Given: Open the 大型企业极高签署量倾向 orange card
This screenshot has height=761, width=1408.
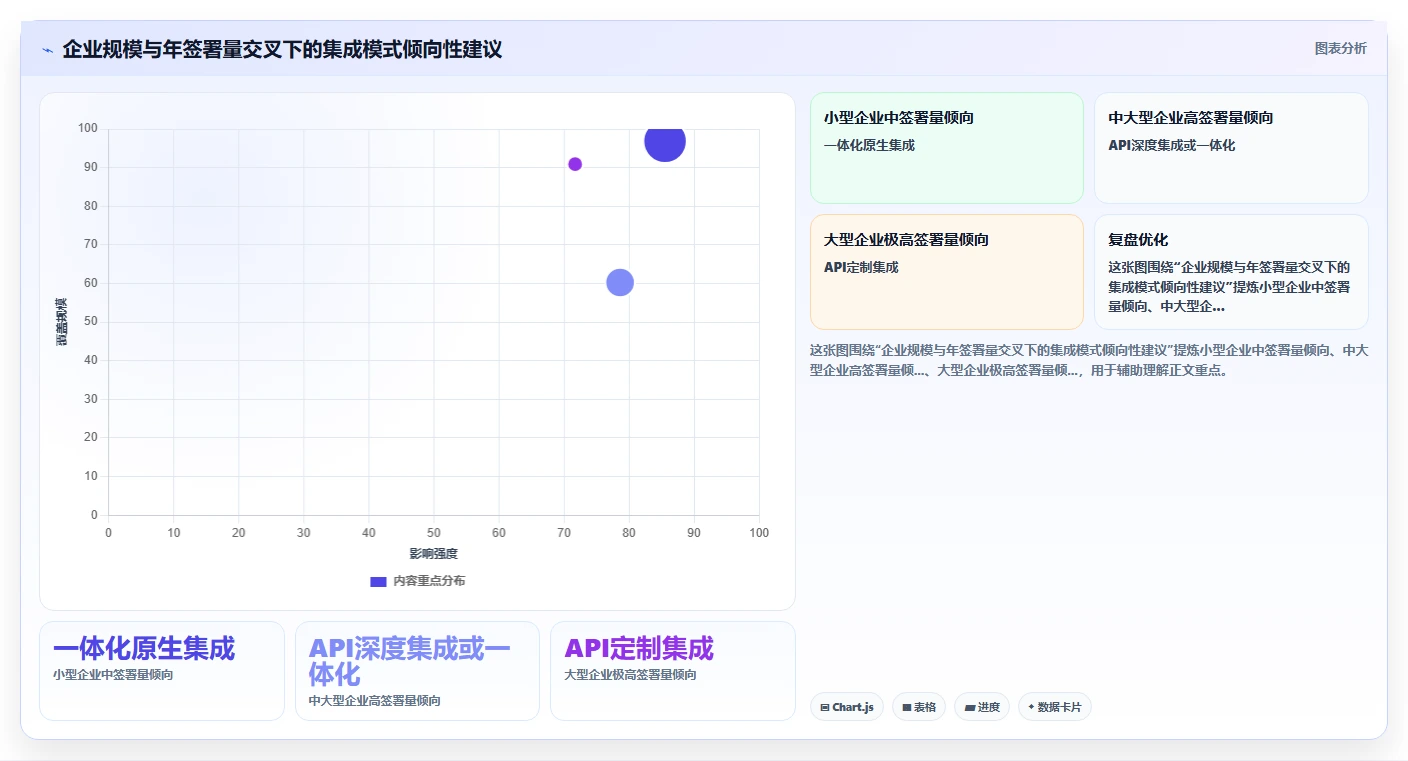Looking at the screenshot, I should [947, 272].
